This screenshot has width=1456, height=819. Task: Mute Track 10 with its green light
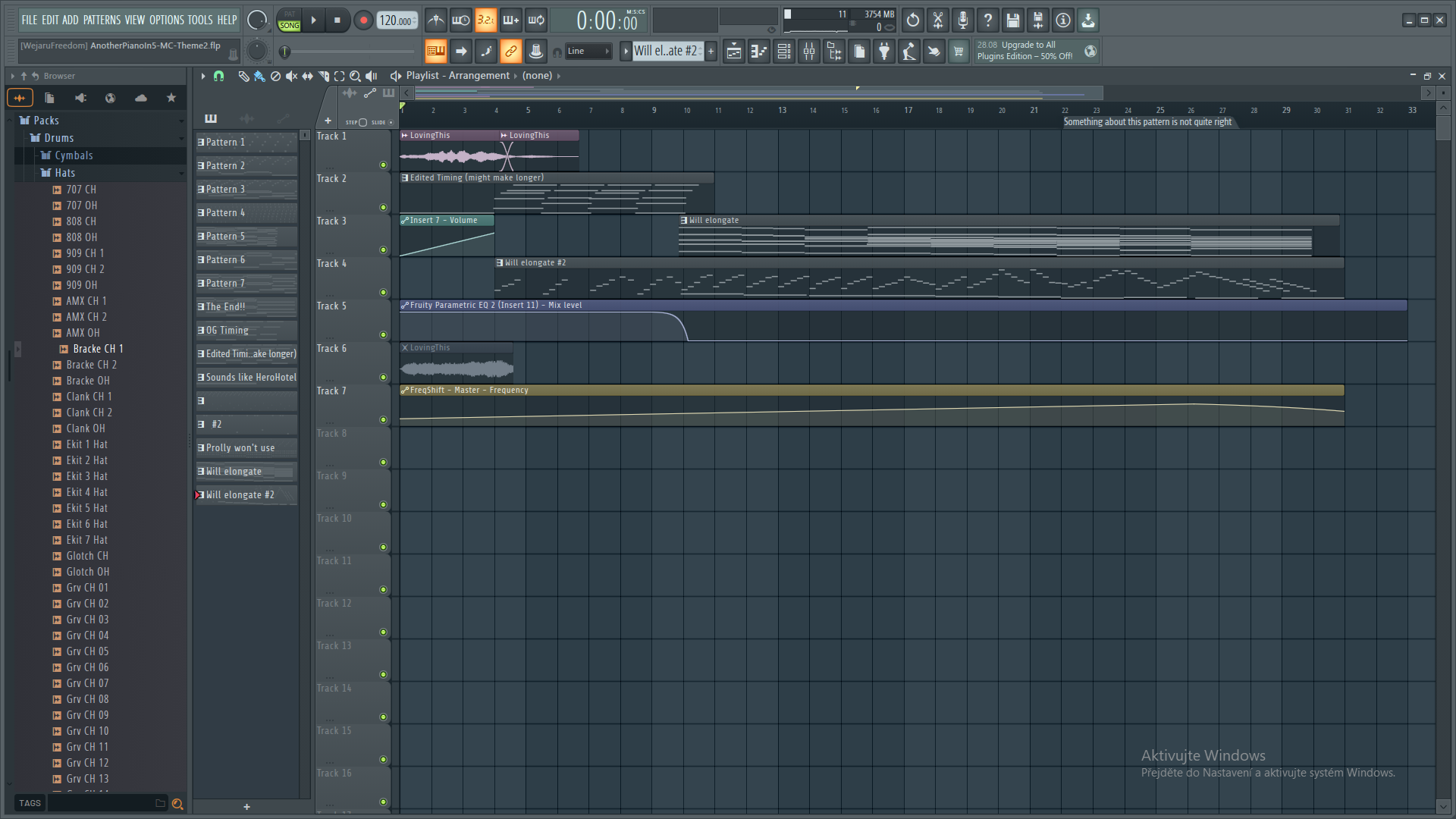pos(383,547)
